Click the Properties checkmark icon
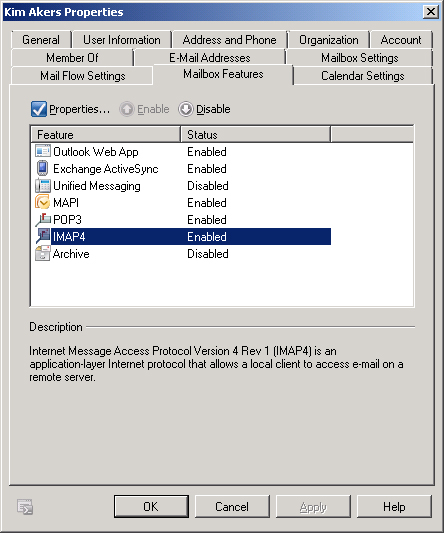Viewport: 444px width, 533px height. click(39, 109)
